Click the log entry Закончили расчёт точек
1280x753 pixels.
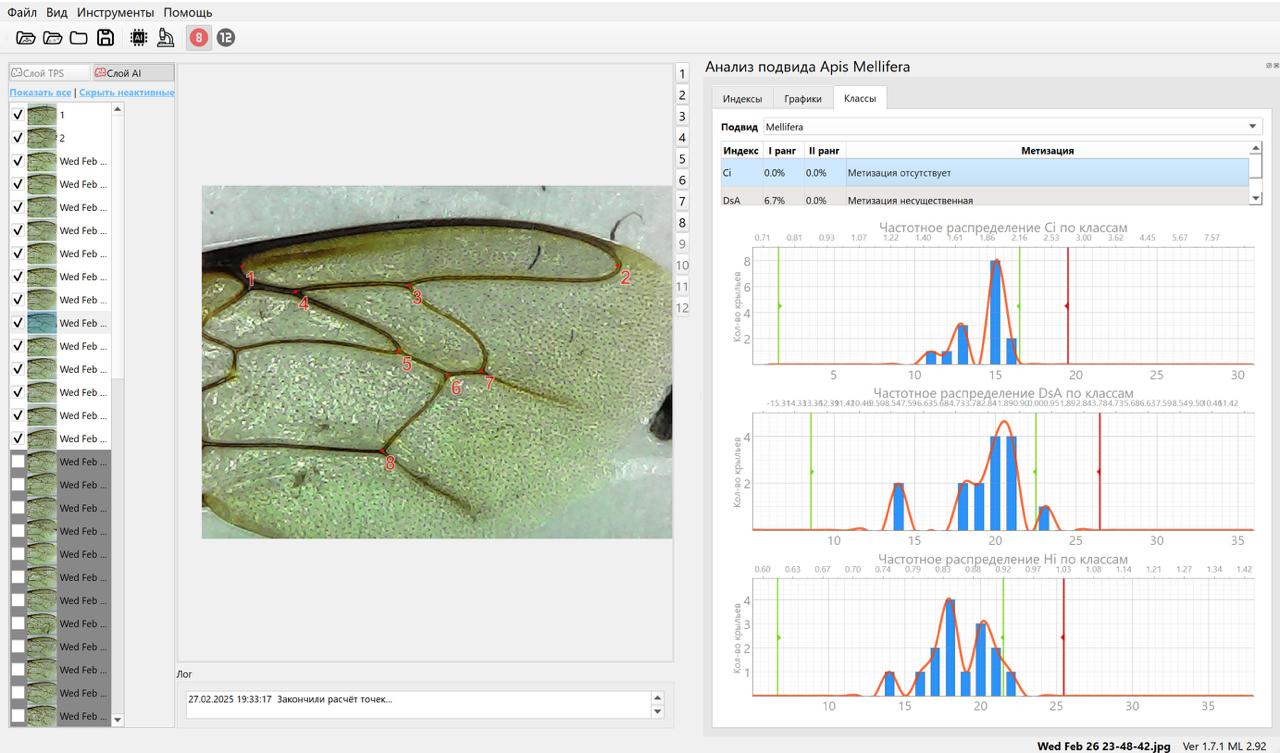290,699
